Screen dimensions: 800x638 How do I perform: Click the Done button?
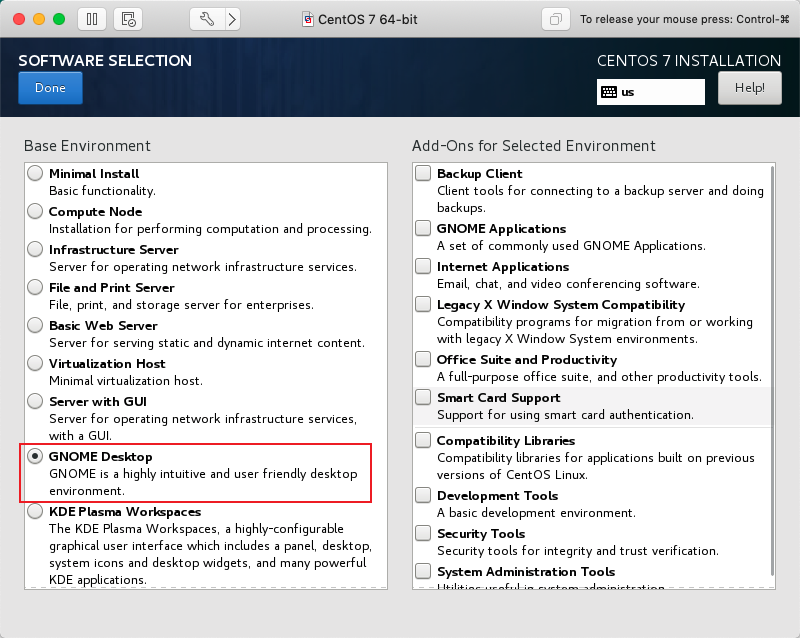click(51, 88)
